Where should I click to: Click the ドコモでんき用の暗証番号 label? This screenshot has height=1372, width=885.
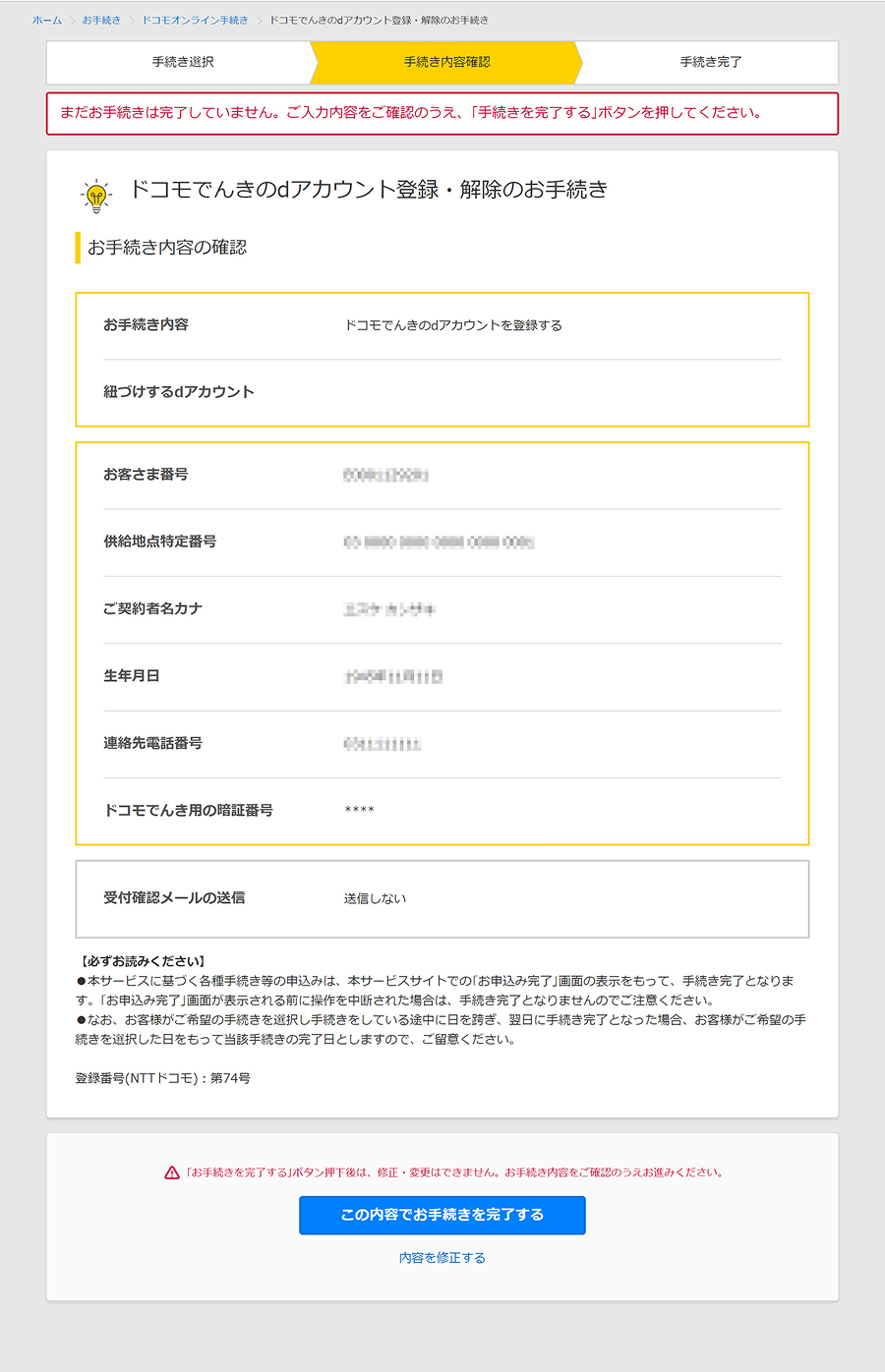pos(189,811)
